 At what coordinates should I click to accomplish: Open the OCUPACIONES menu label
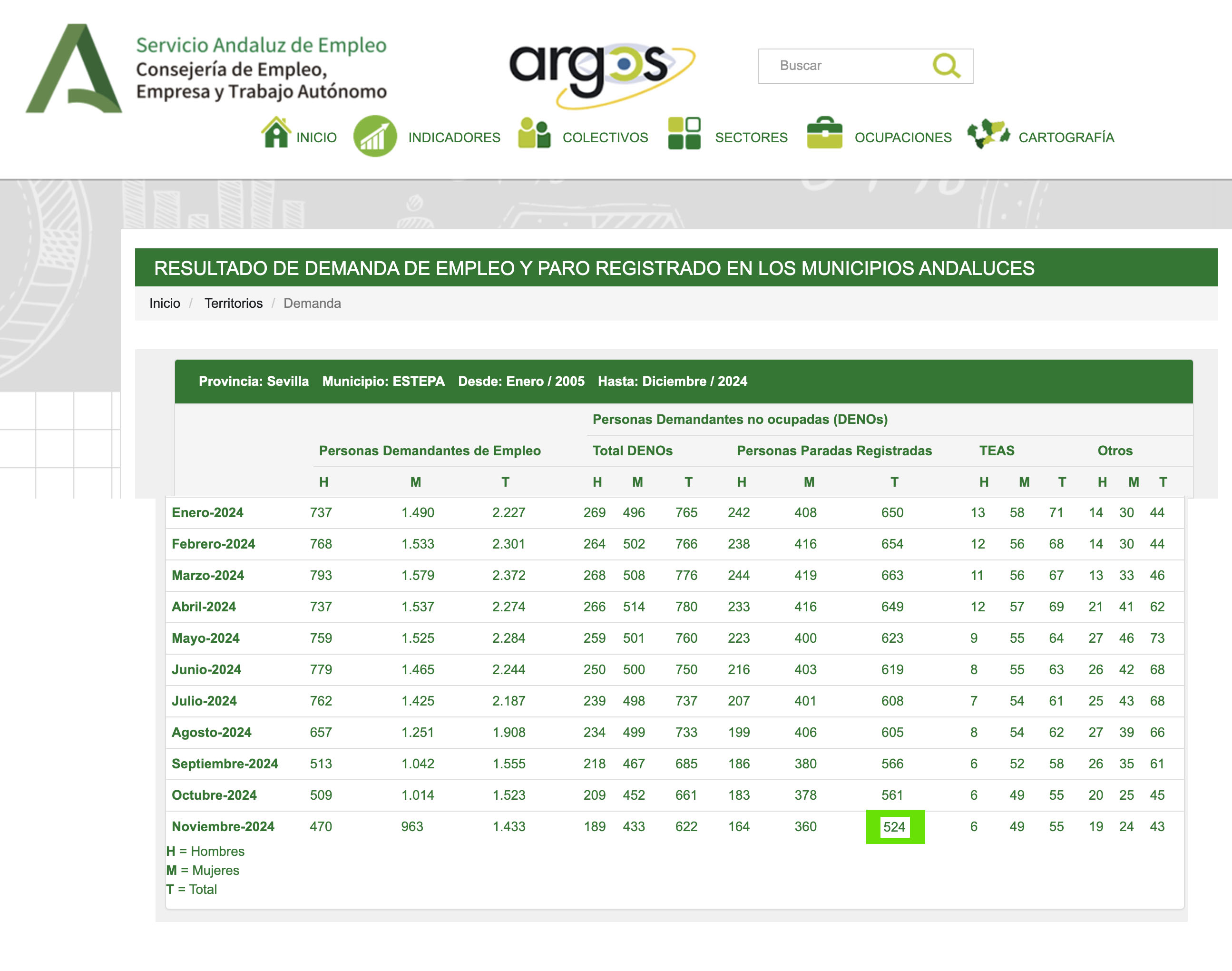tap(902, 137)
